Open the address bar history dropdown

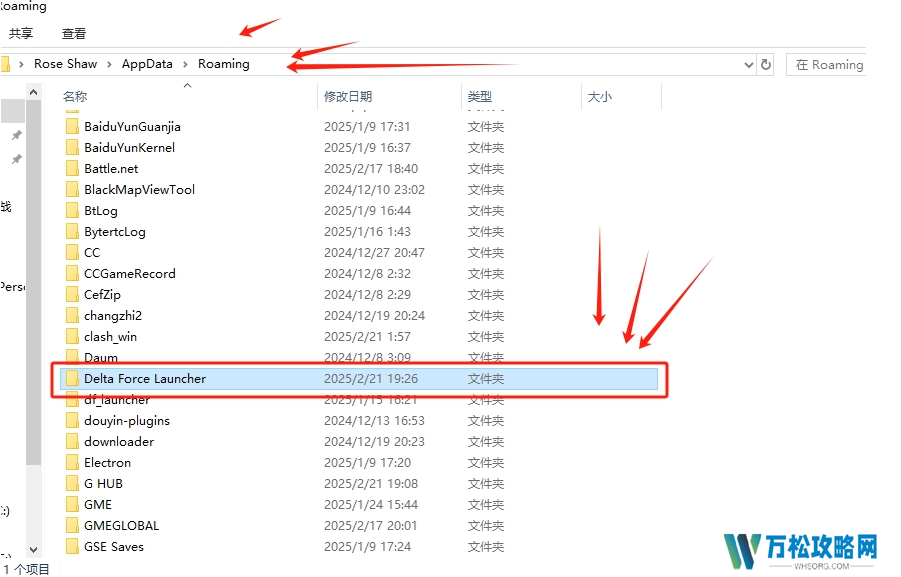[749, 64]
